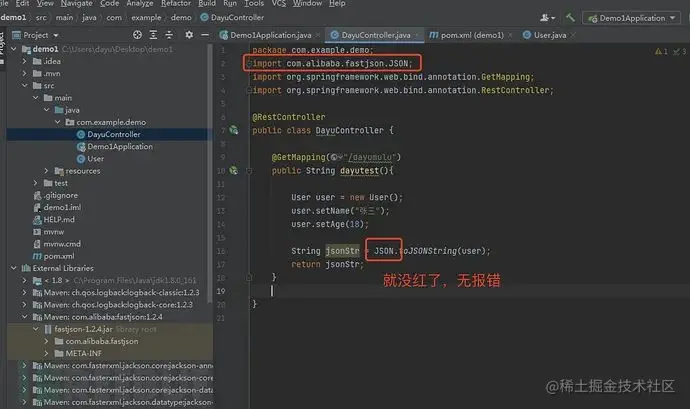
Task: Open the Analyze menu
Action: pyautogui.click(x=140, y=4)
